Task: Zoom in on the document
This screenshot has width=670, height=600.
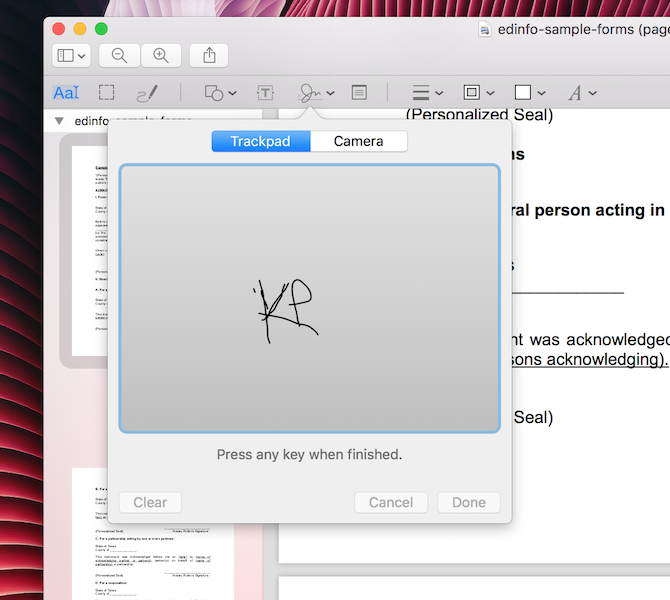Action: click(161, 56)
